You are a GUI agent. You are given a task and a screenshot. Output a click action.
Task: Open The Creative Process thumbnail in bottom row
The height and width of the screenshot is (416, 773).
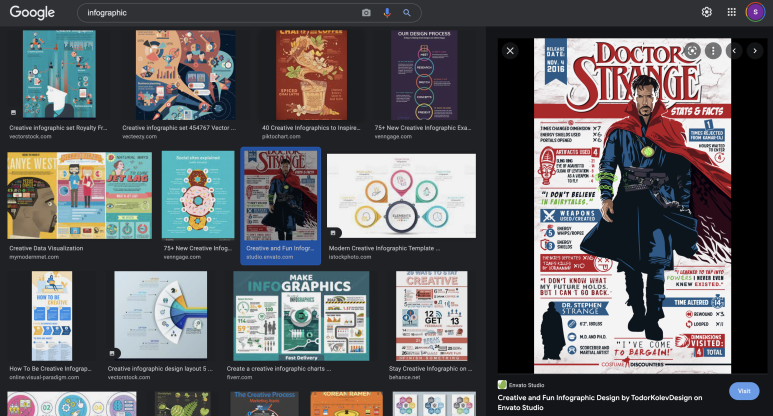(265, 404)
